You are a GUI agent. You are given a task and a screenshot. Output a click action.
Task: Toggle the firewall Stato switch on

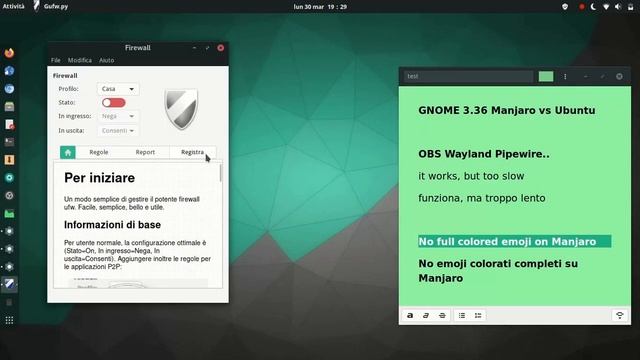coord(113,102)
